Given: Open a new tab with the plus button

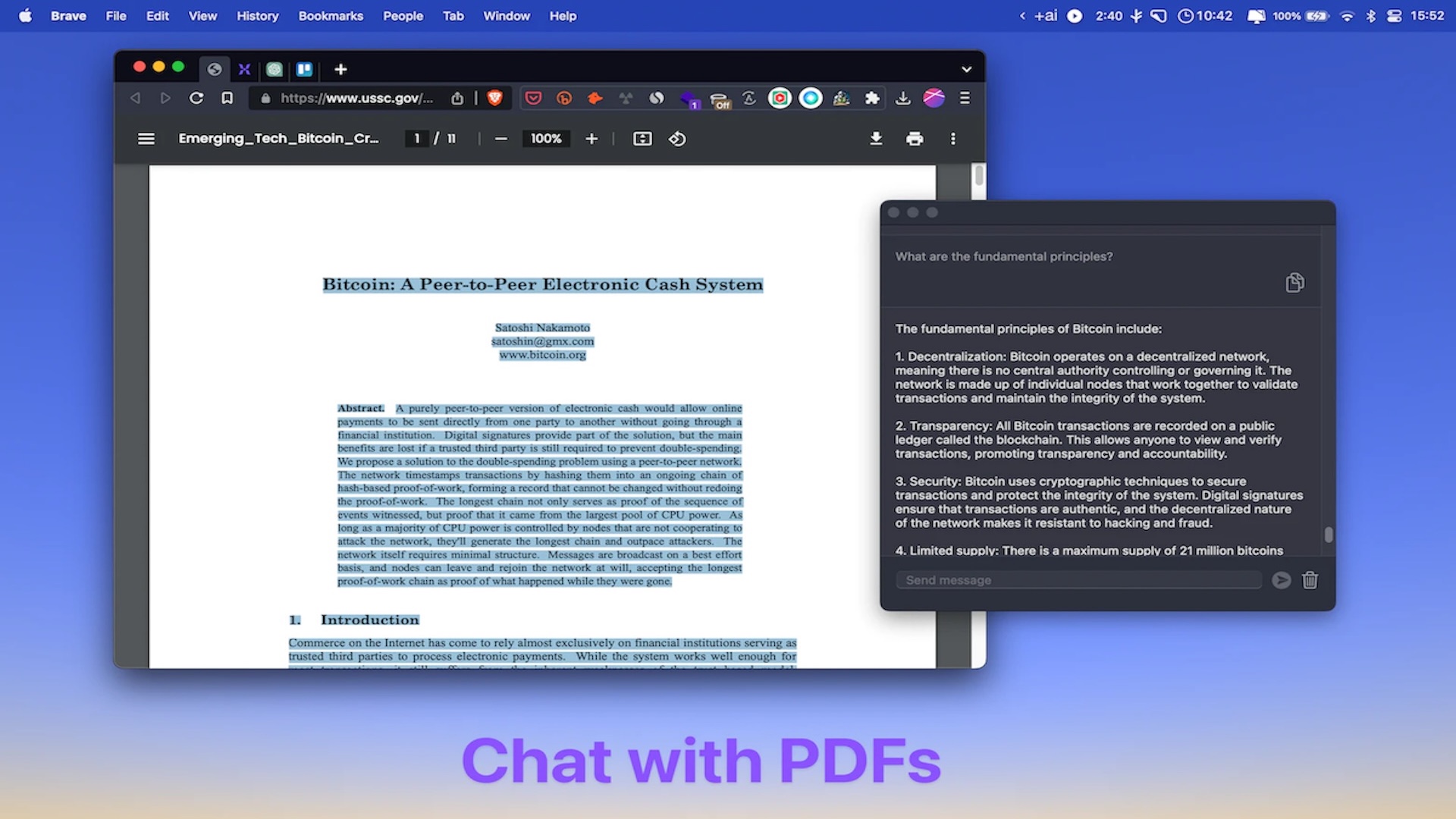Looking at the screenshot, I should click(340, 68).
